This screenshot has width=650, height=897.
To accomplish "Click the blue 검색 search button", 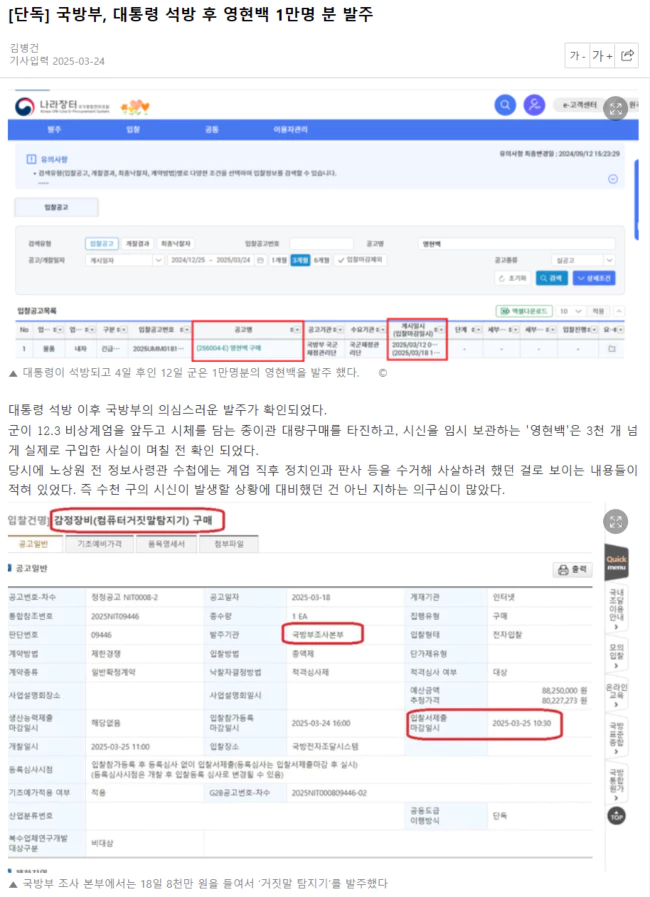I will click(x=552, y=277).
